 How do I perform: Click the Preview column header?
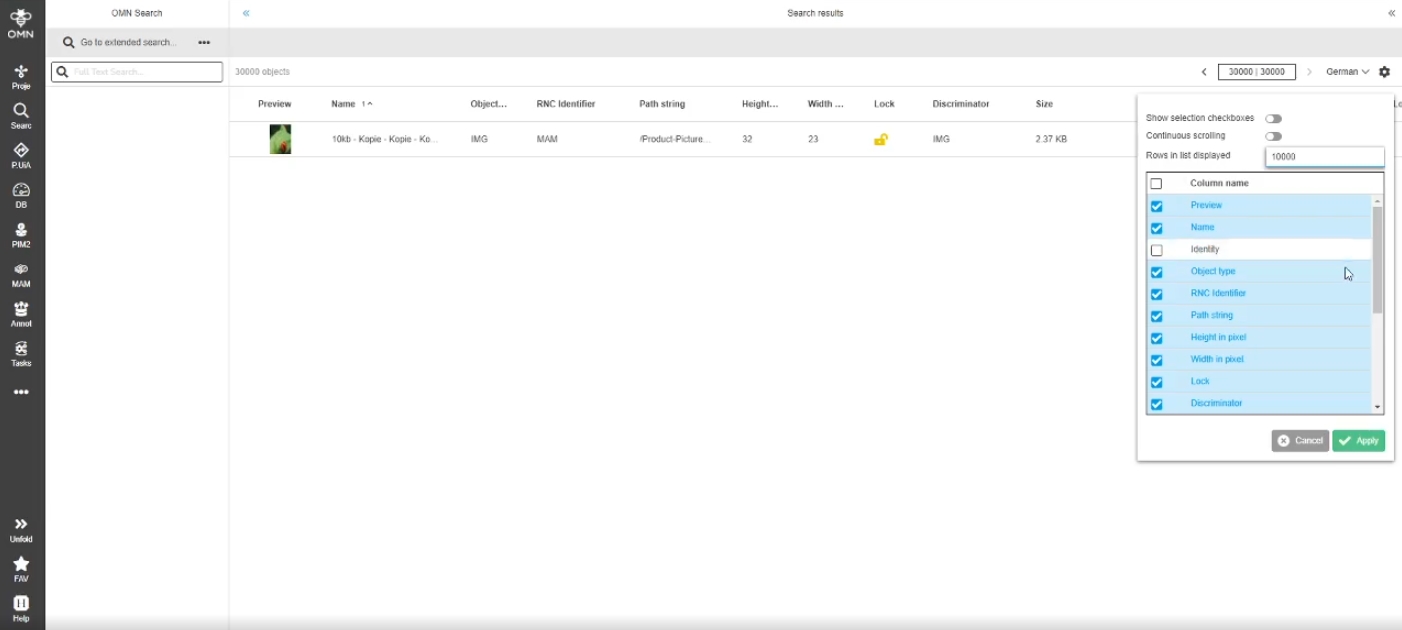[275, 104]
